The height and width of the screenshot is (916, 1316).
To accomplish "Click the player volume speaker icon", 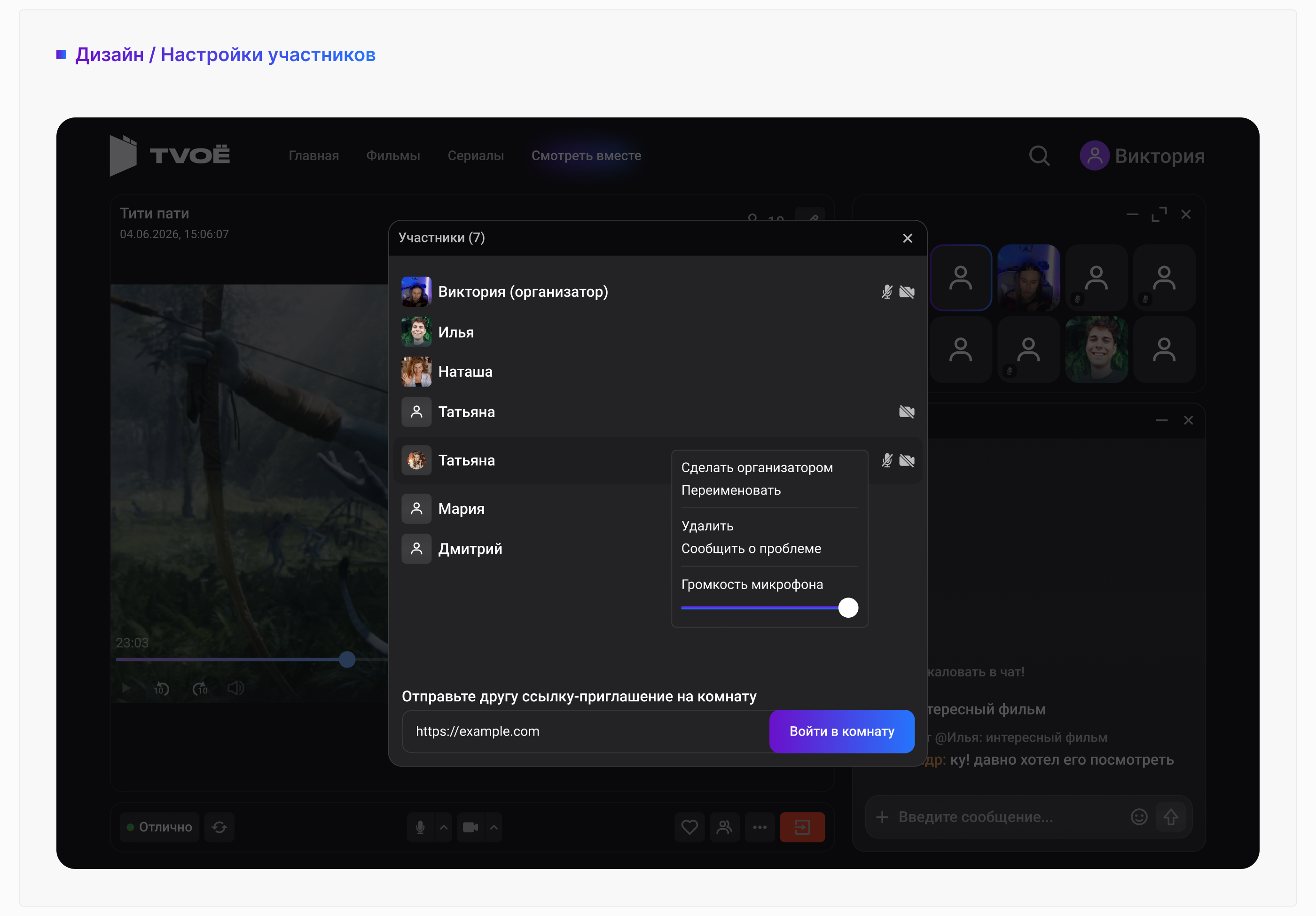I will tap(235, 688).
